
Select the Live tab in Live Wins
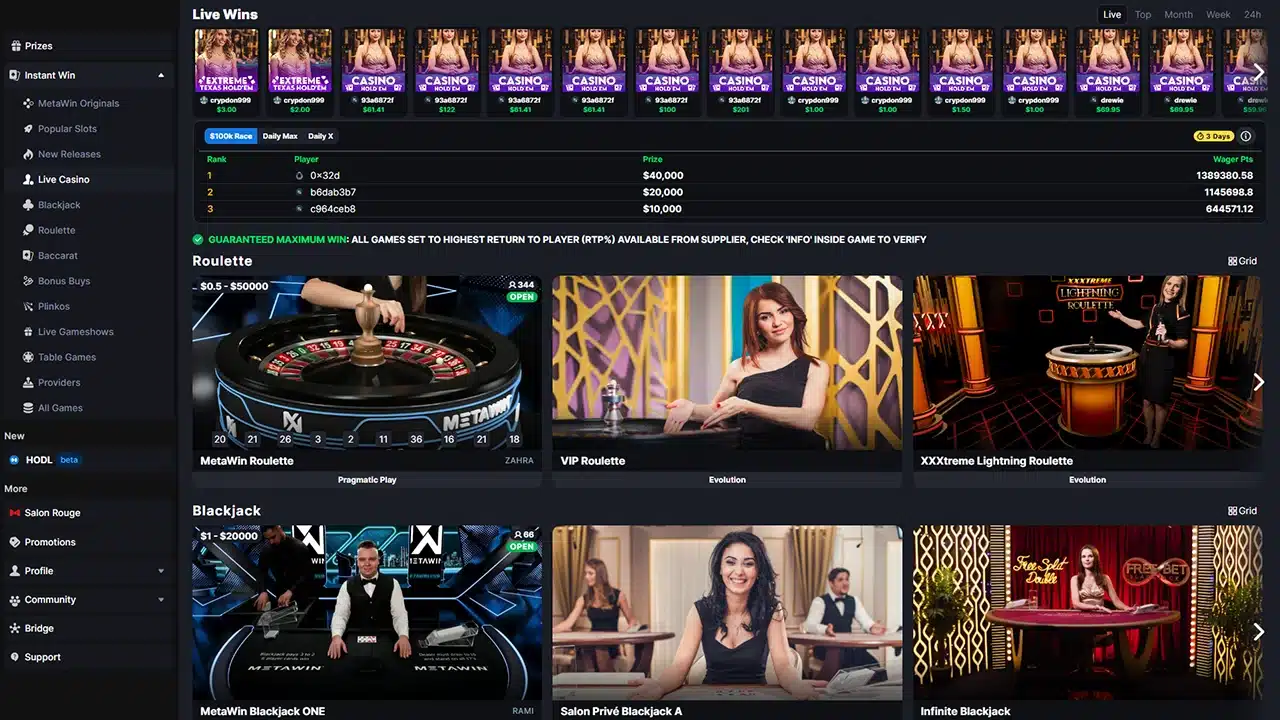tap(1112, 14)
